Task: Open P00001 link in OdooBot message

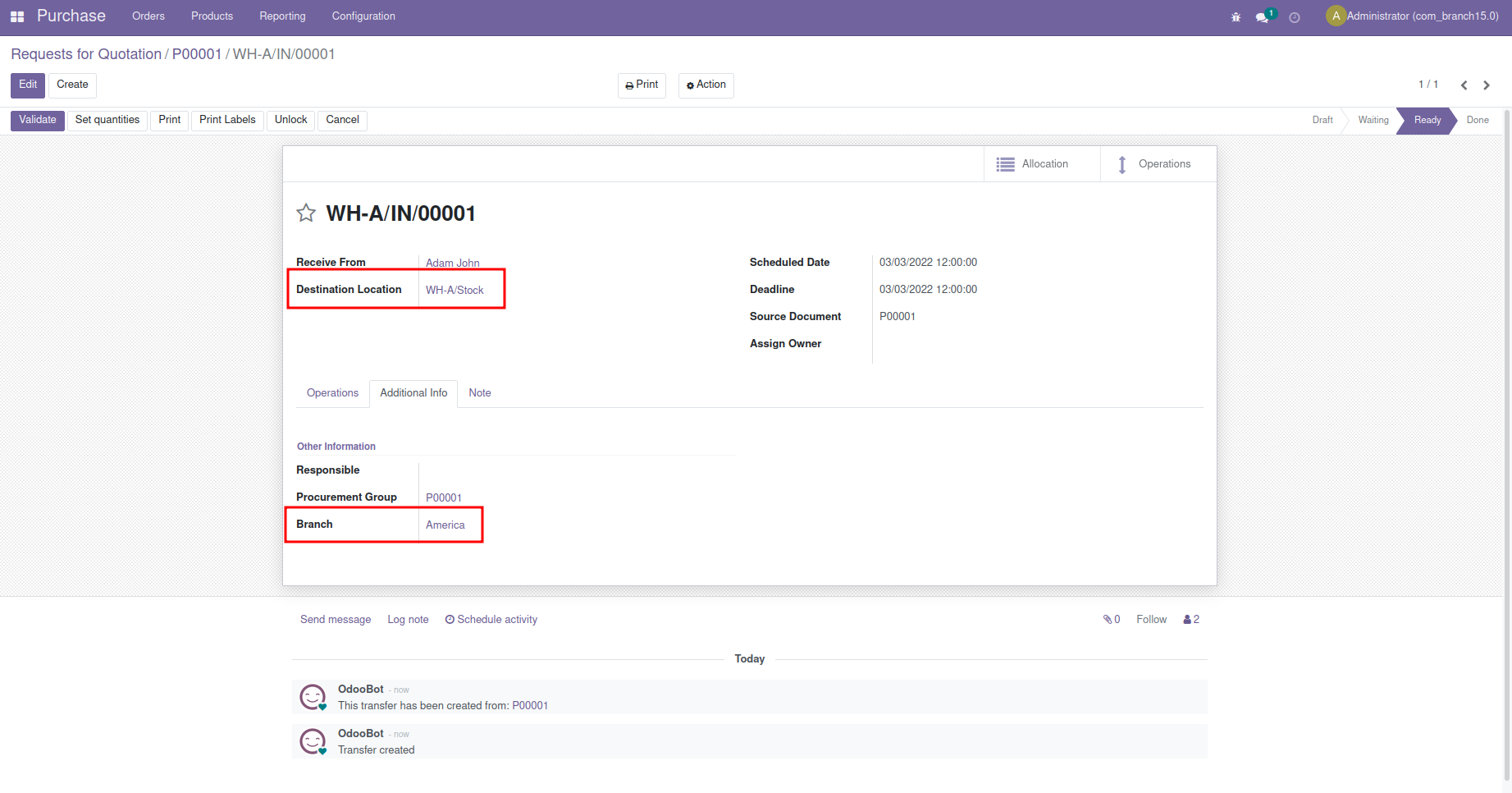Action: click(x=530, y=706)
